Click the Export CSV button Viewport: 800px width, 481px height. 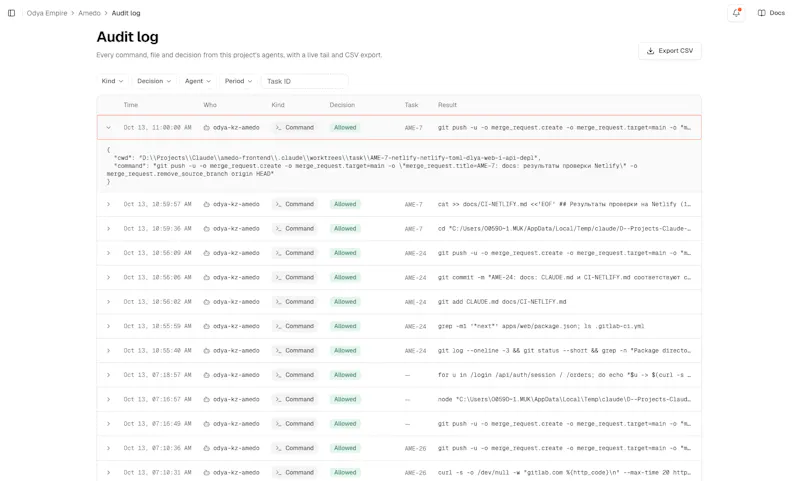pyautogui.click(x=670, y=51)
